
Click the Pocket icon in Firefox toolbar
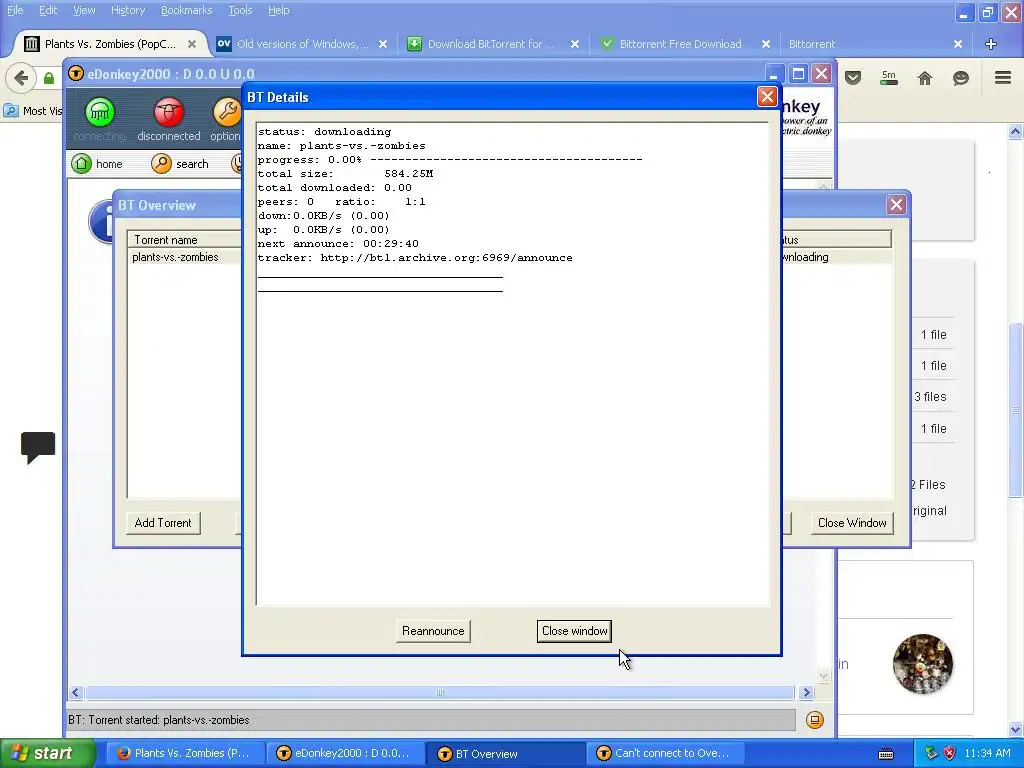pos(853,78)
